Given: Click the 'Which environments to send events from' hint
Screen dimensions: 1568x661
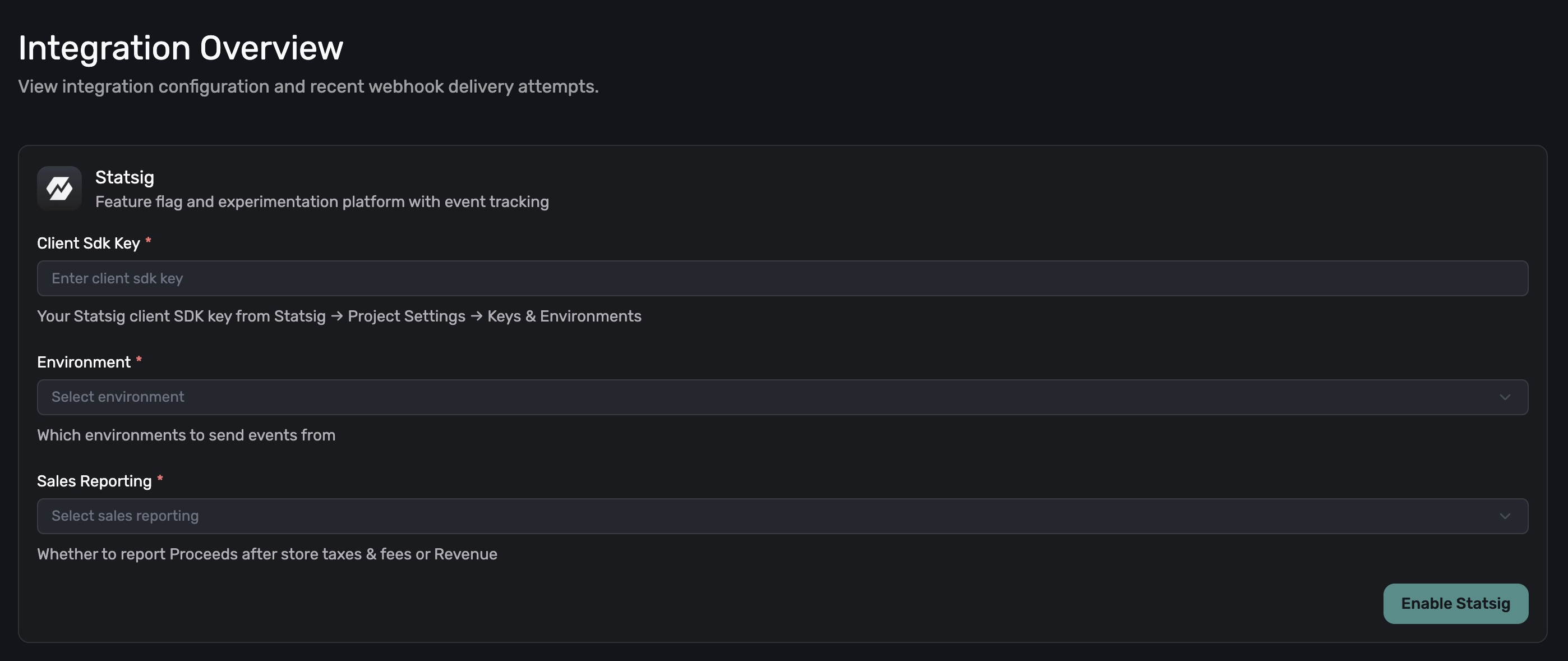Looking at the screenshot, I should point(186,435).
